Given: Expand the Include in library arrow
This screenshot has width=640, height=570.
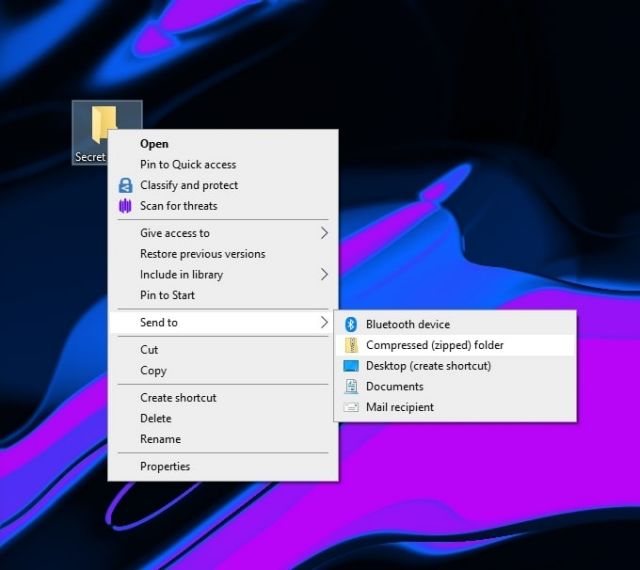Looking at the screenshot, I should click(324, 274).
